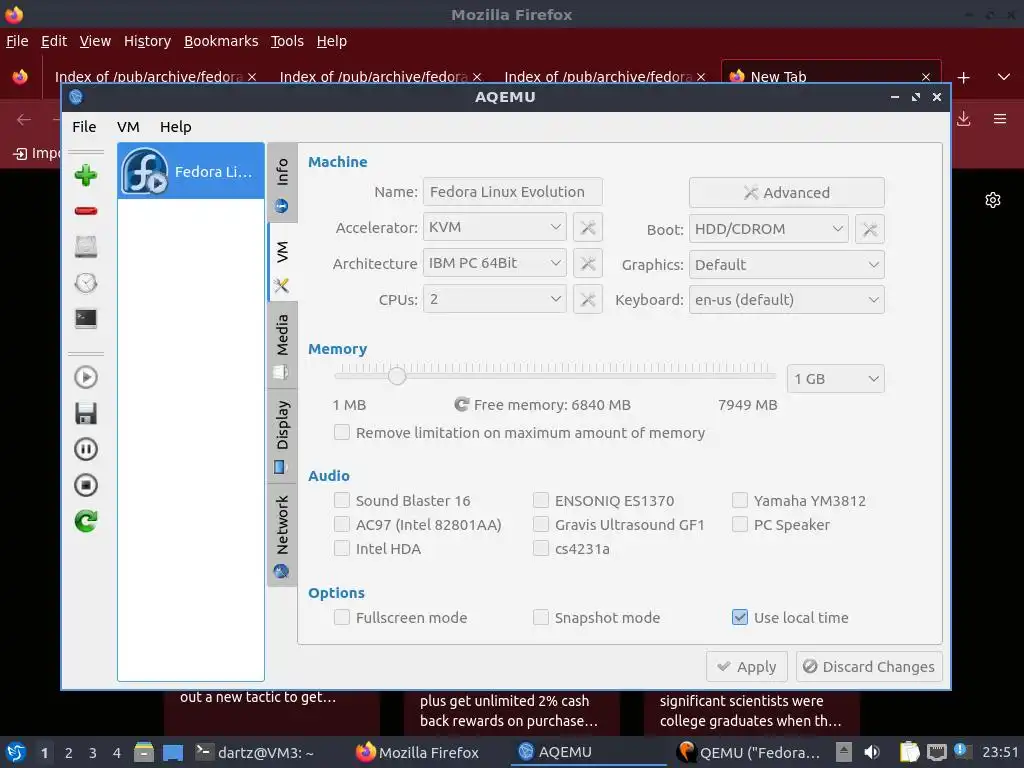Pause the VM with pause icon

pos(86,449)
